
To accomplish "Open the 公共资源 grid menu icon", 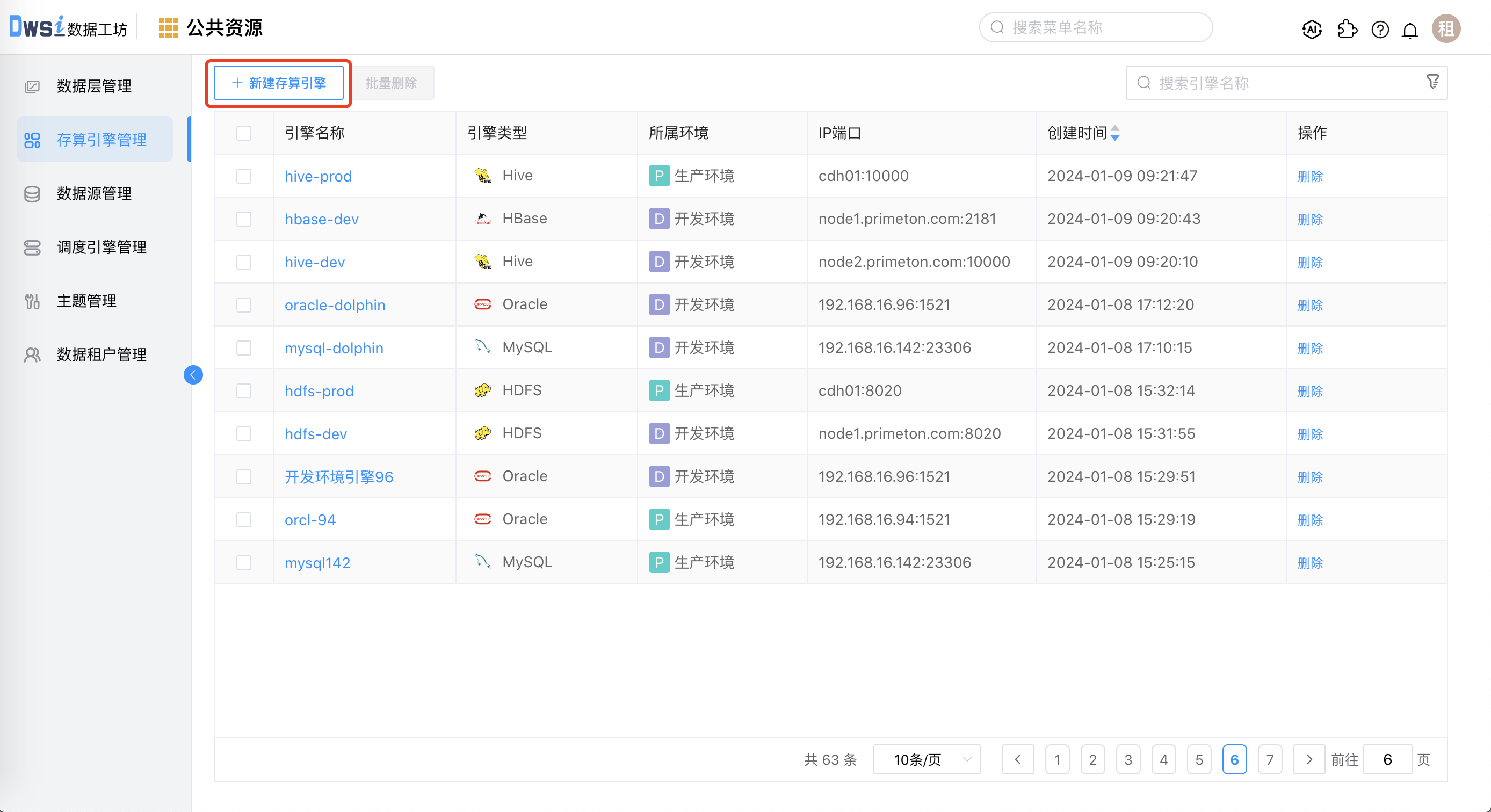I will (x=168, y=28).
